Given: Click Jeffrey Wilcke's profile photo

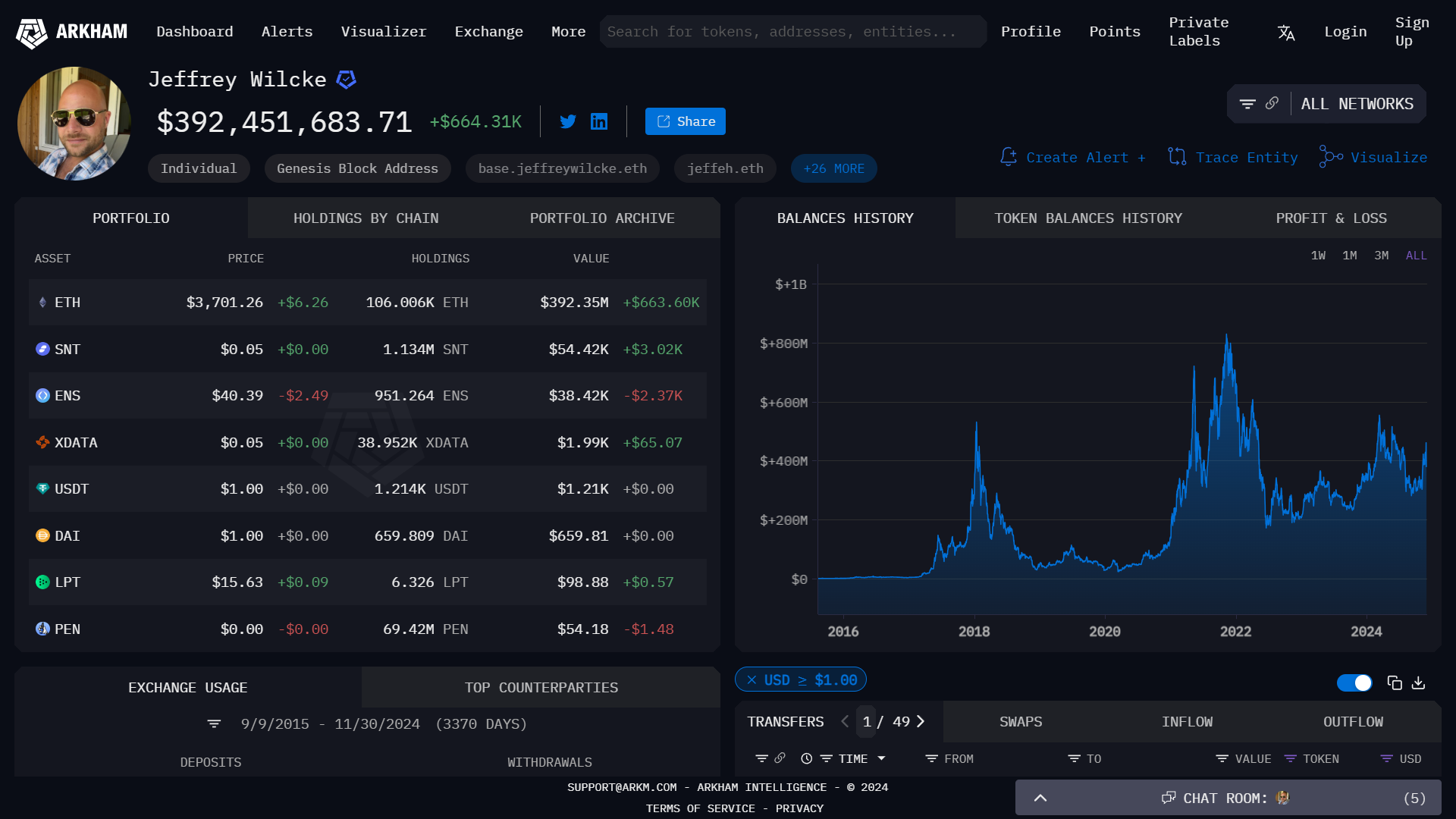Looking at the screenshot, I should [74, 124].
